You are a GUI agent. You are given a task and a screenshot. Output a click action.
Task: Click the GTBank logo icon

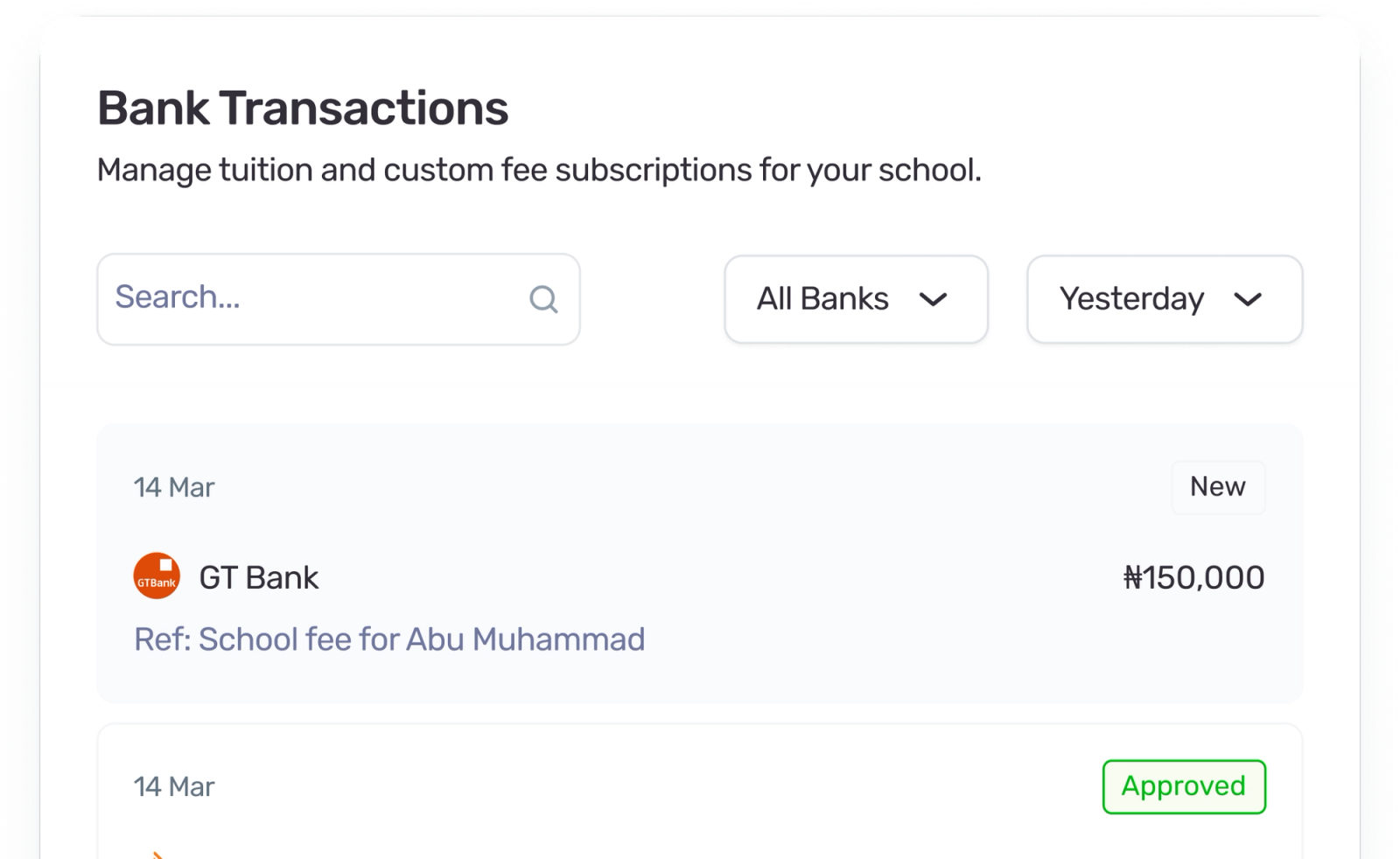click(157, 576)
